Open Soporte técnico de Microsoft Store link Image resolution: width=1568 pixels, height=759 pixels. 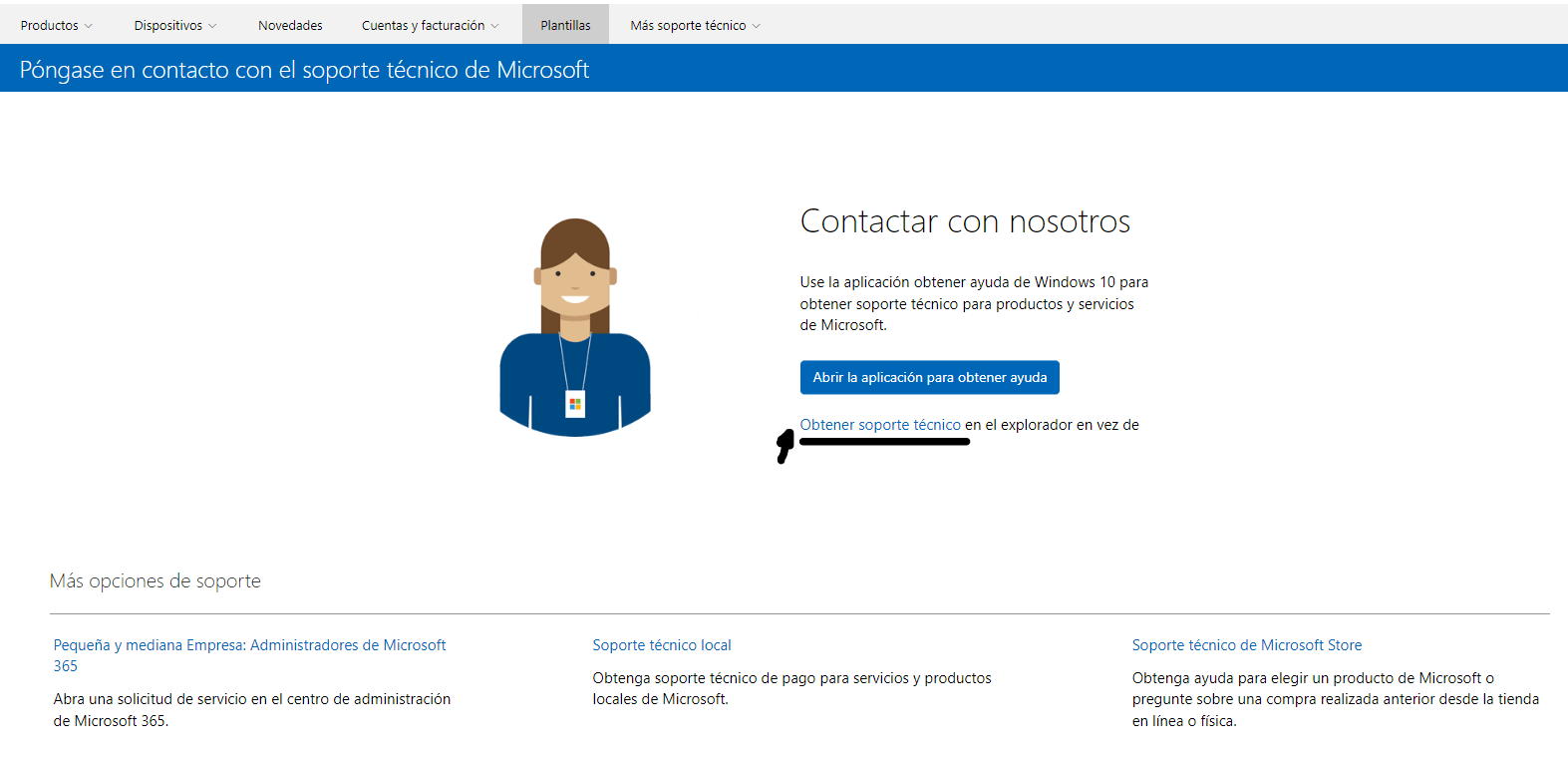tap(1246, 645)
